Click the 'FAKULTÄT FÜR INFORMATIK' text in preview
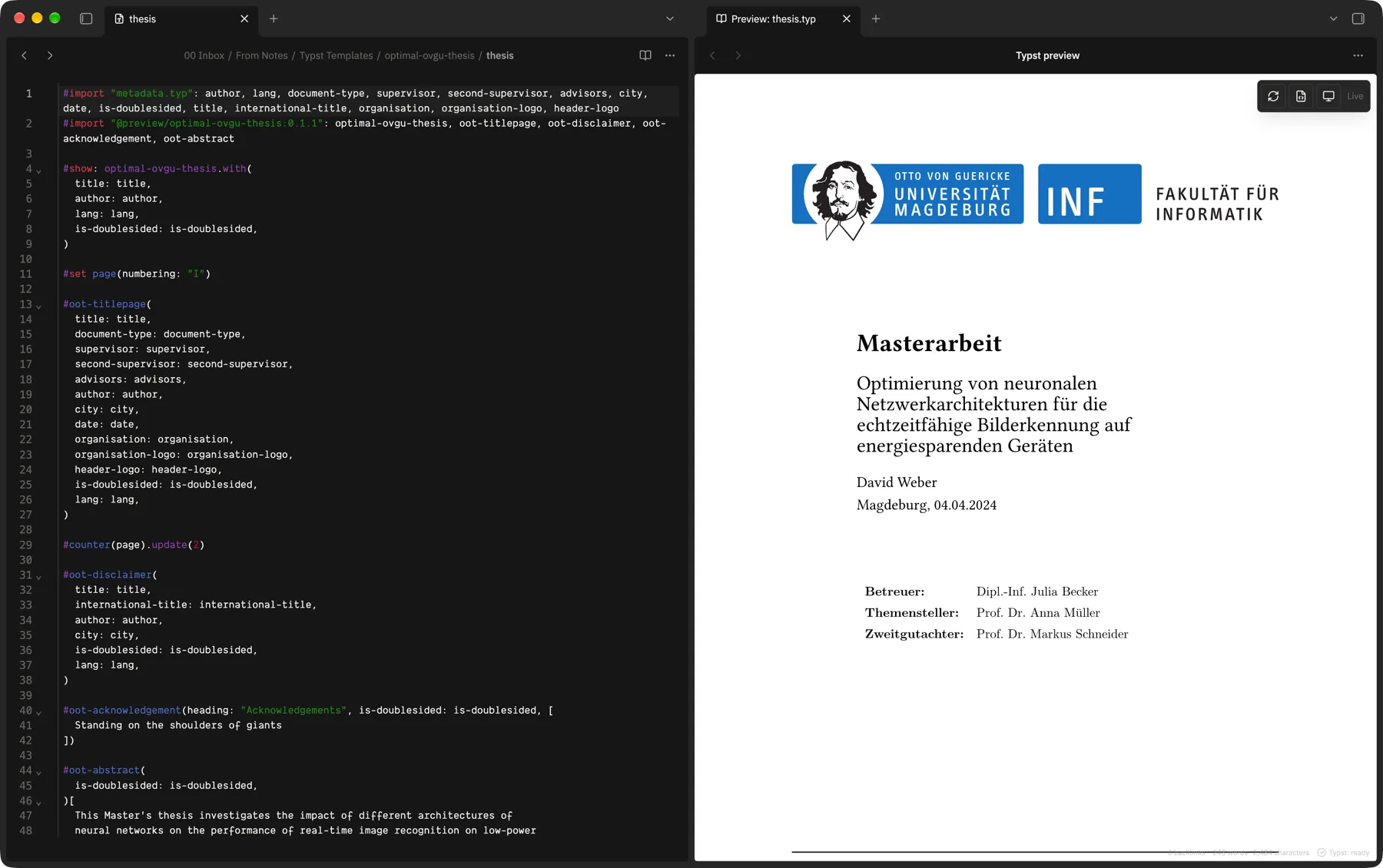Image resolution: width=1383 pixels, height=868 pixels. 1217,204
